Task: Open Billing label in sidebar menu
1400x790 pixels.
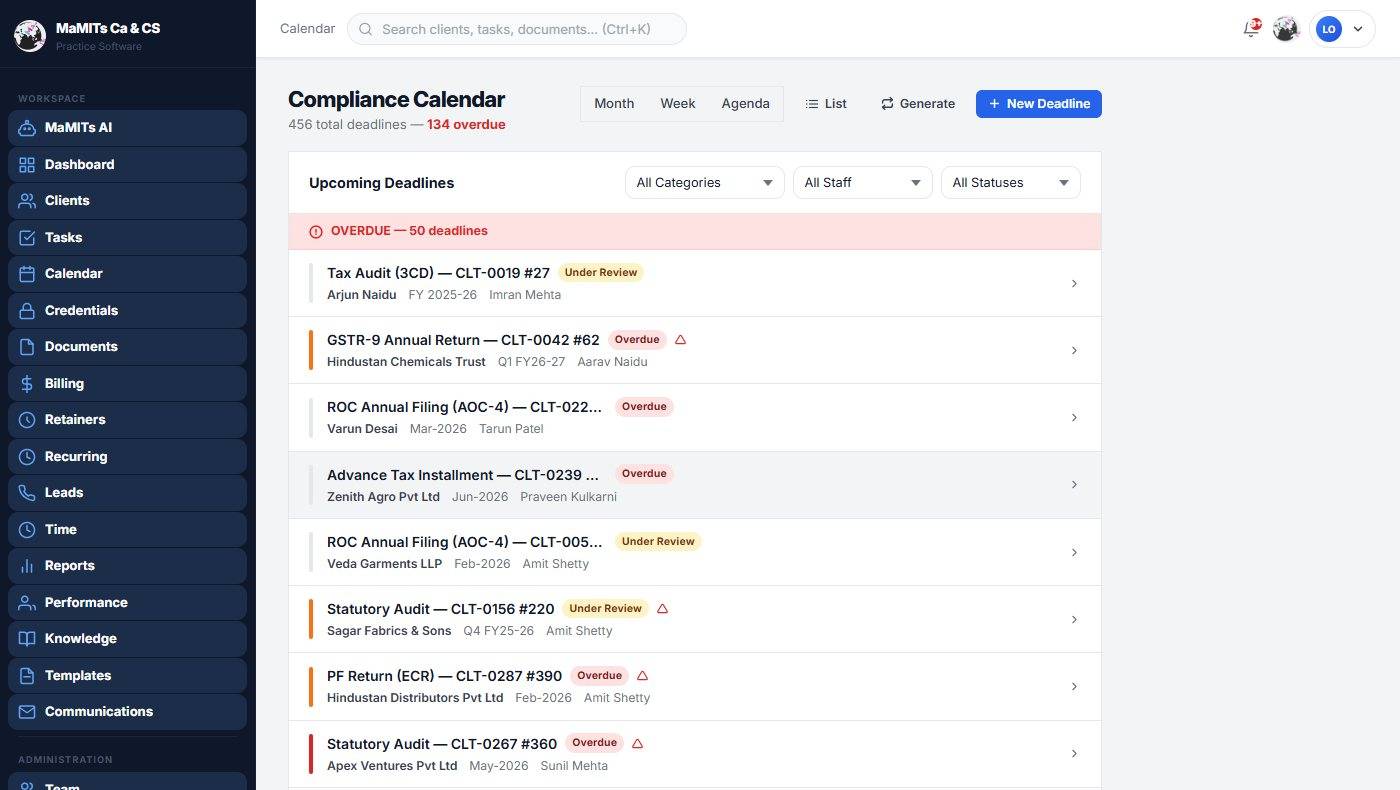Action: (64, 383)
